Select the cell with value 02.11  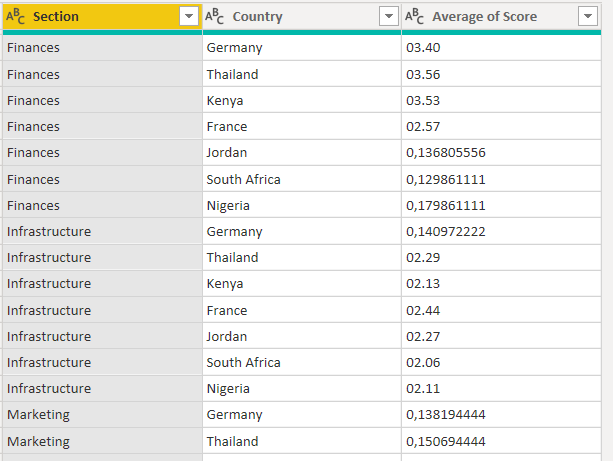pos(502,389)
